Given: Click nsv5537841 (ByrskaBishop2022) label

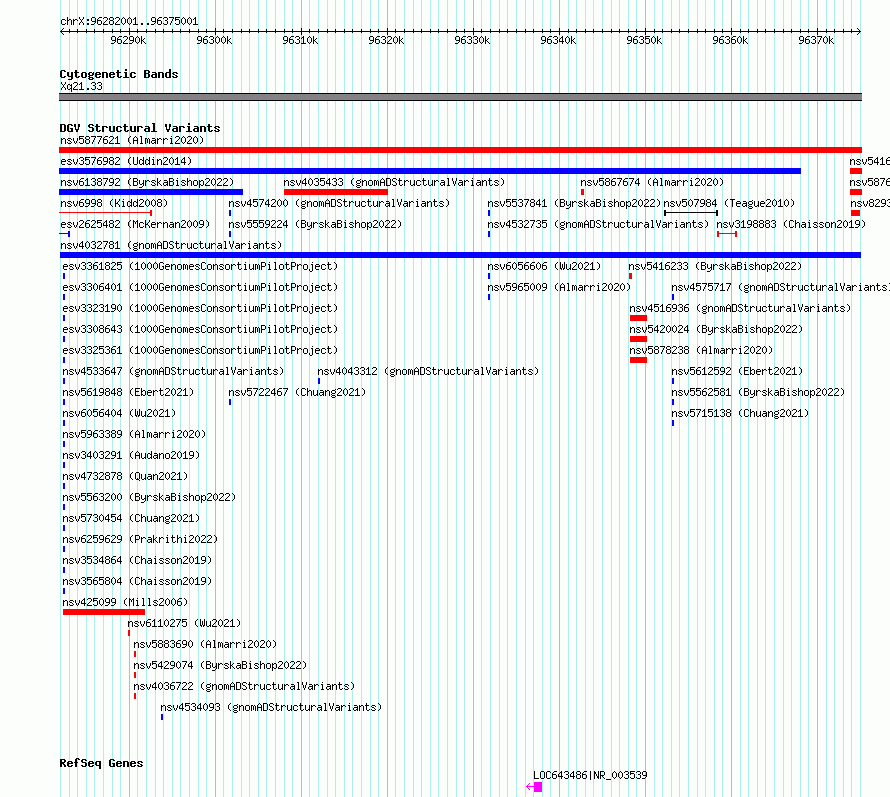Looking at the screenshot, I should [x=574, y=203].
